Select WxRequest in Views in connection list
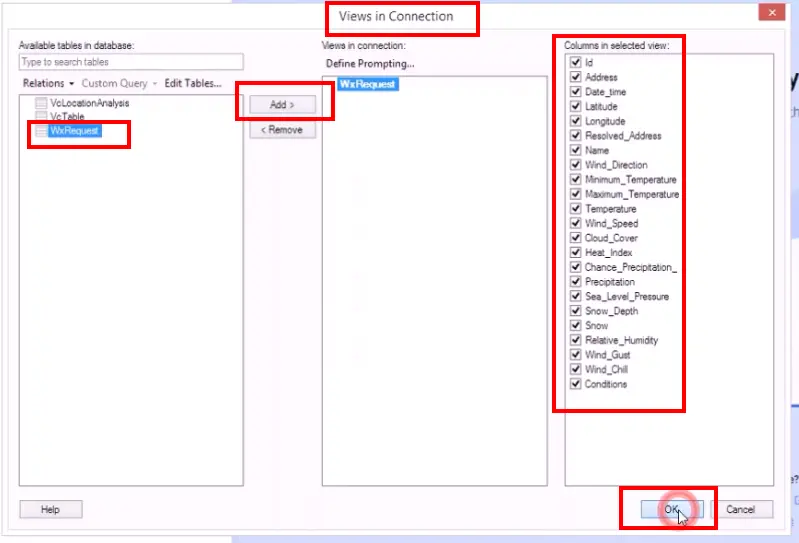 tap(367, 85)
